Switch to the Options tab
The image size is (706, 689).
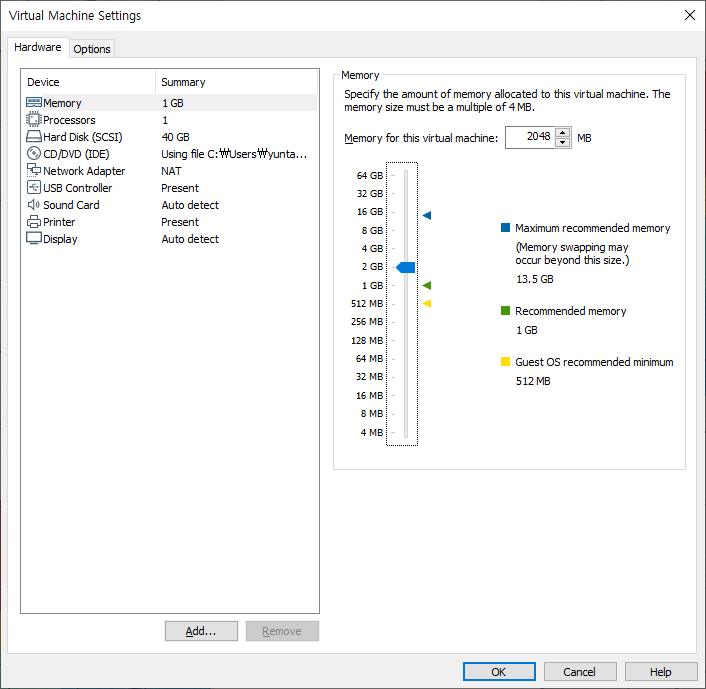point(92,49)
